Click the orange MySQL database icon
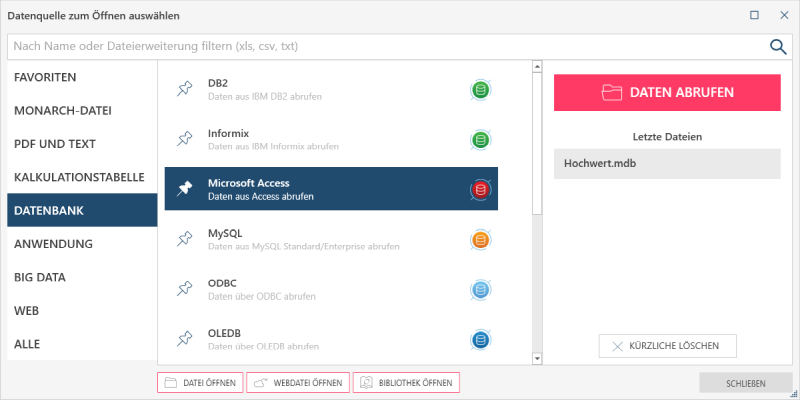This screenshot has height=400, width=800. (x=481, y=240)
